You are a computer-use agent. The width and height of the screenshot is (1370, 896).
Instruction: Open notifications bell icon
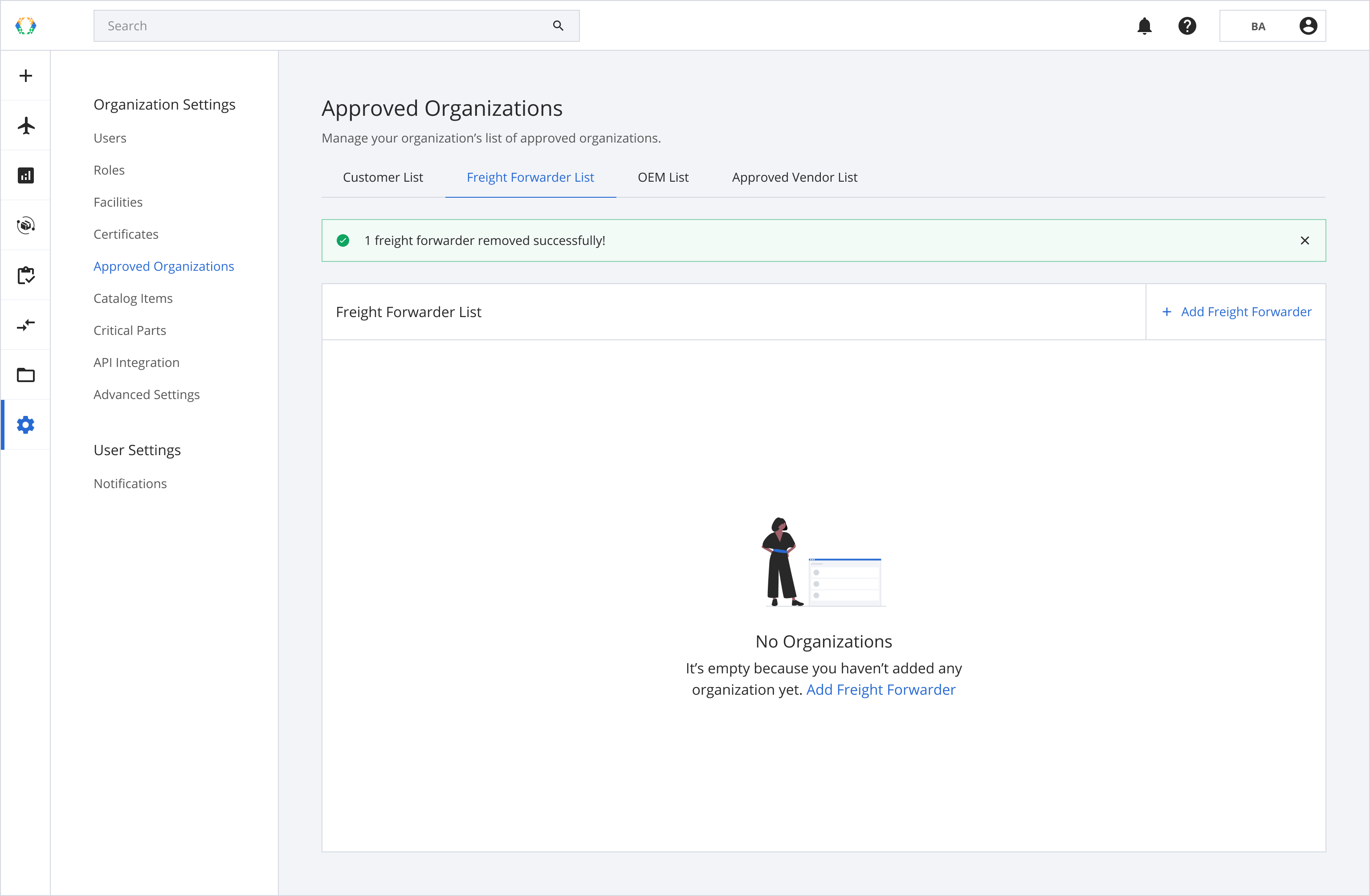point(1144,26)
